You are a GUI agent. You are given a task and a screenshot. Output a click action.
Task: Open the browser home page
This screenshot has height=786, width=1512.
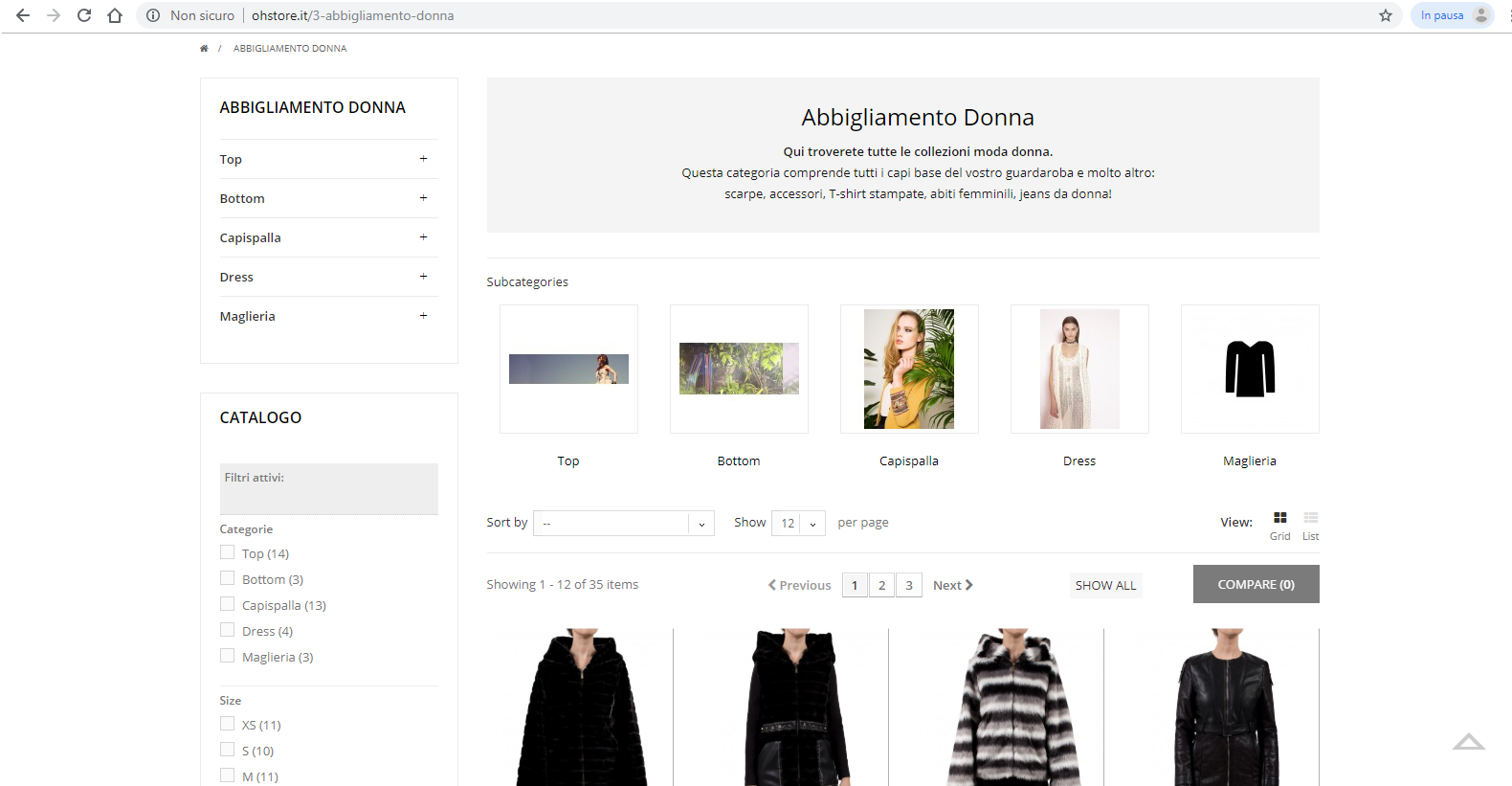click(115, 15)
